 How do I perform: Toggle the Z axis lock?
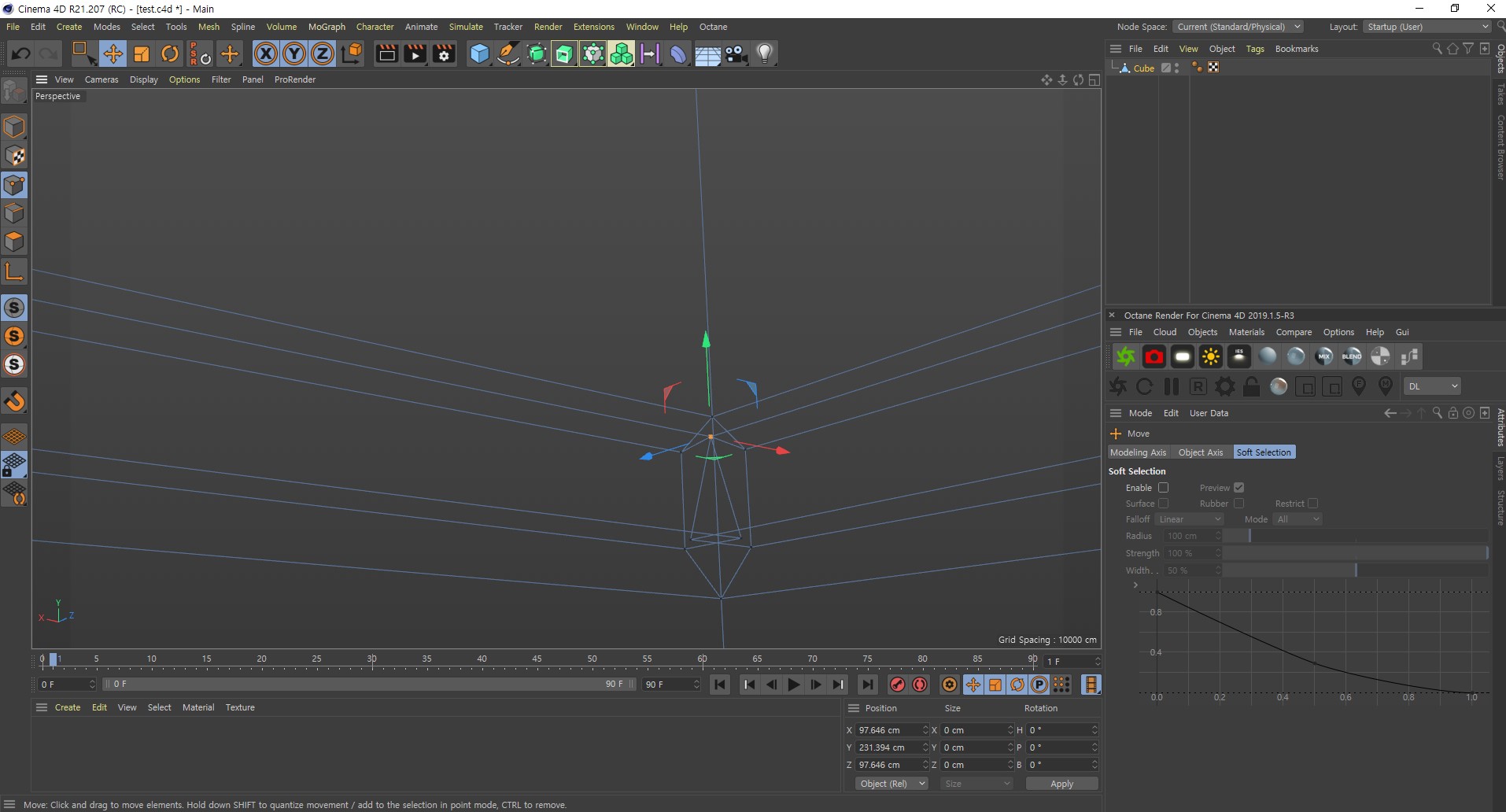point(323,54)
